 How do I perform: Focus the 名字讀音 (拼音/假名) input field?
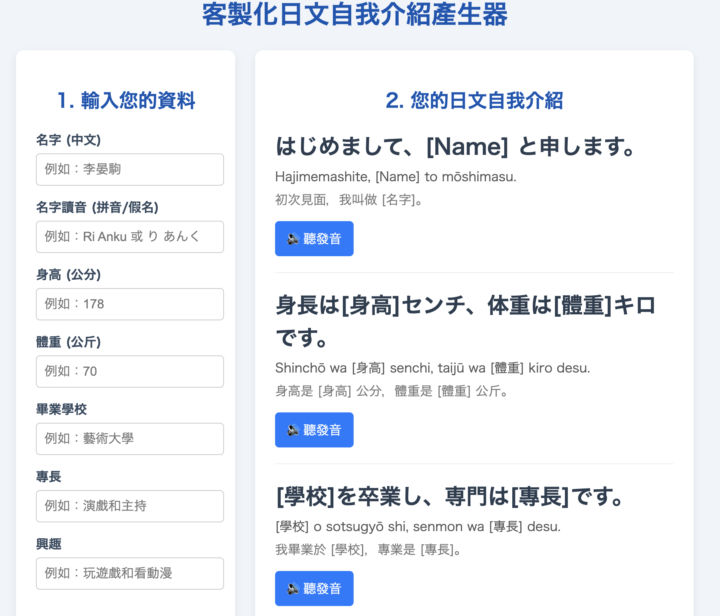pyautogui.click(x=130, y=237)
